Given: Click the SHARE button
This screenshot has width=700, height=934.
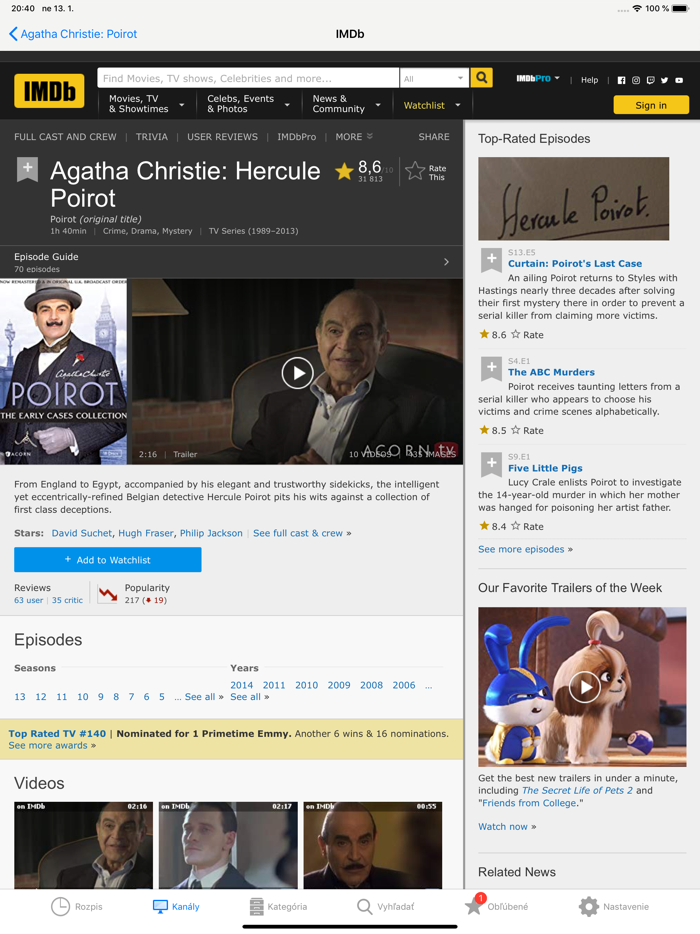Looking at the screenshot, I should click(x=434, y=137).
